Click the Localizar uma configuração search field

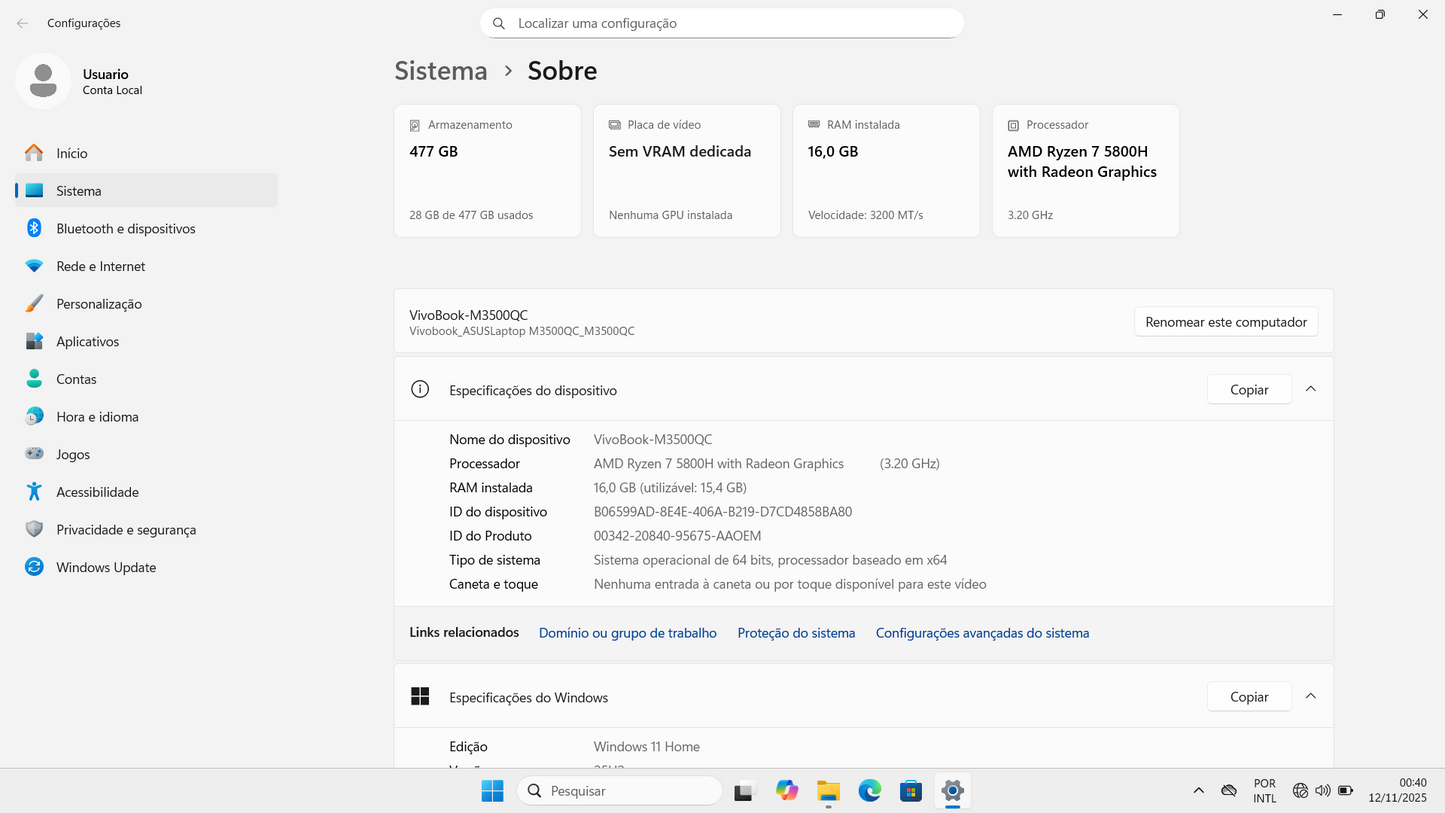pos(722,22)
